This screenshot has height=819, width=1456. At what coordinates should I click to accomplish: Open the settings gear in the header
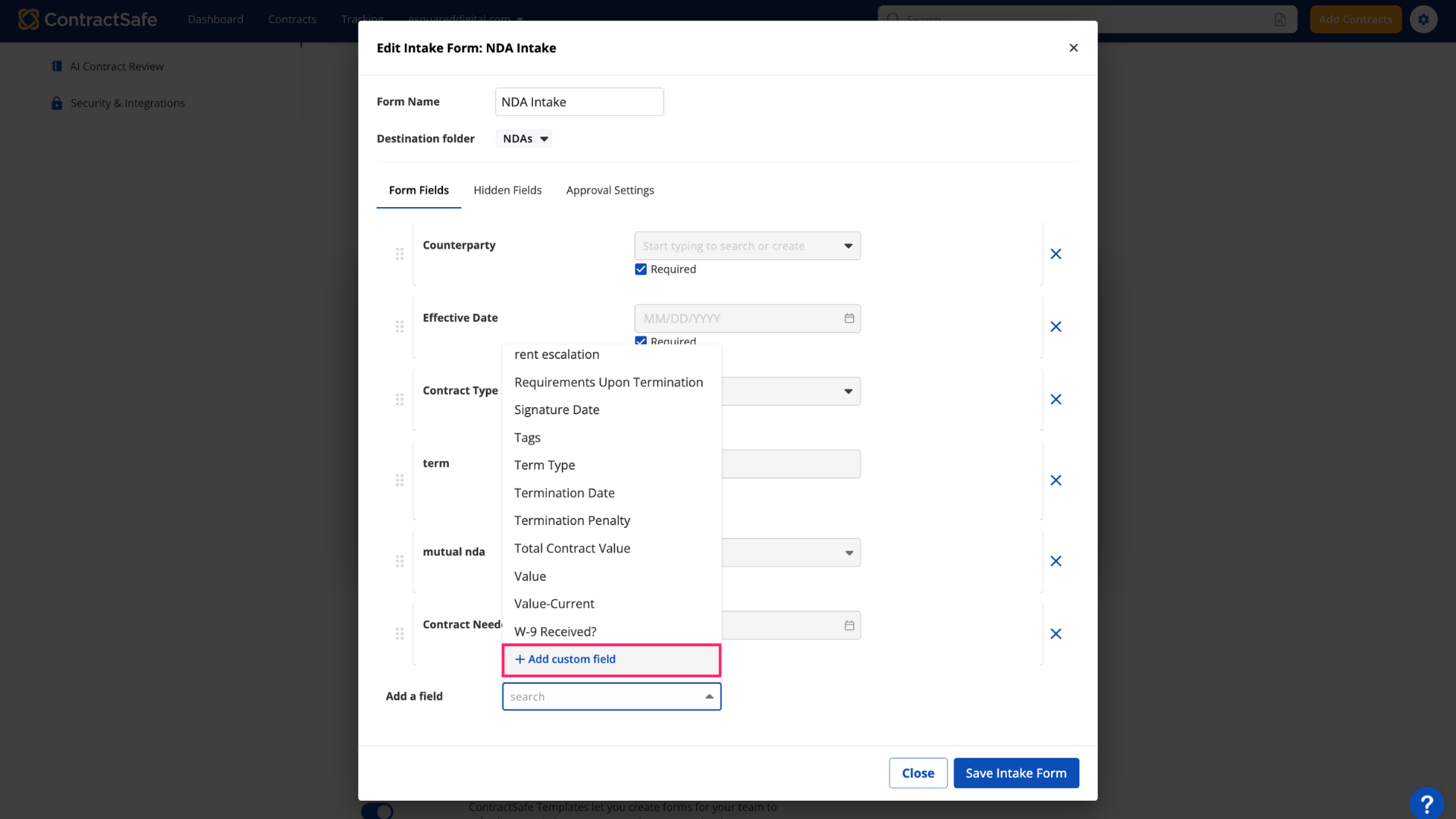(1423, 19)
